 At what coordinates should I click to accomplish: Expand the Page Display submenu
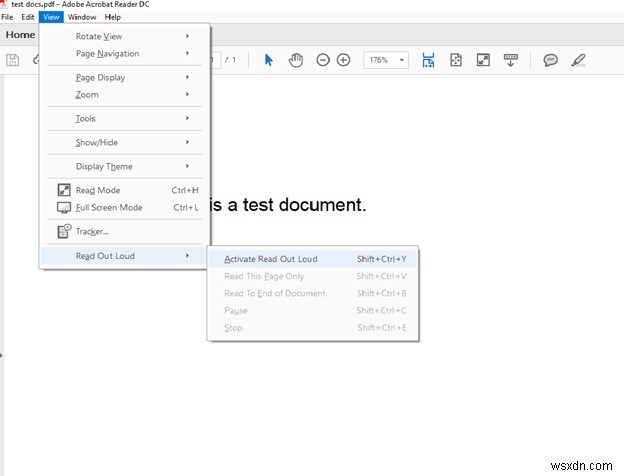(124, 77)
